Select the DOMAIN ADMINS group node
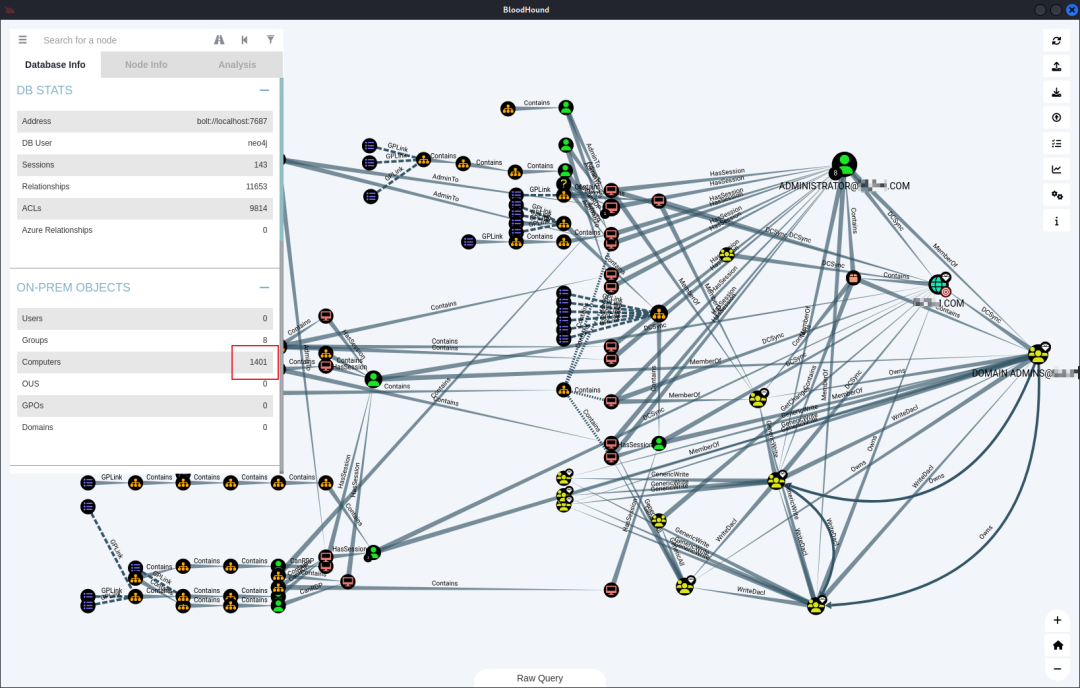This screenshot has width=1080, height=688. pos(1038,353)
